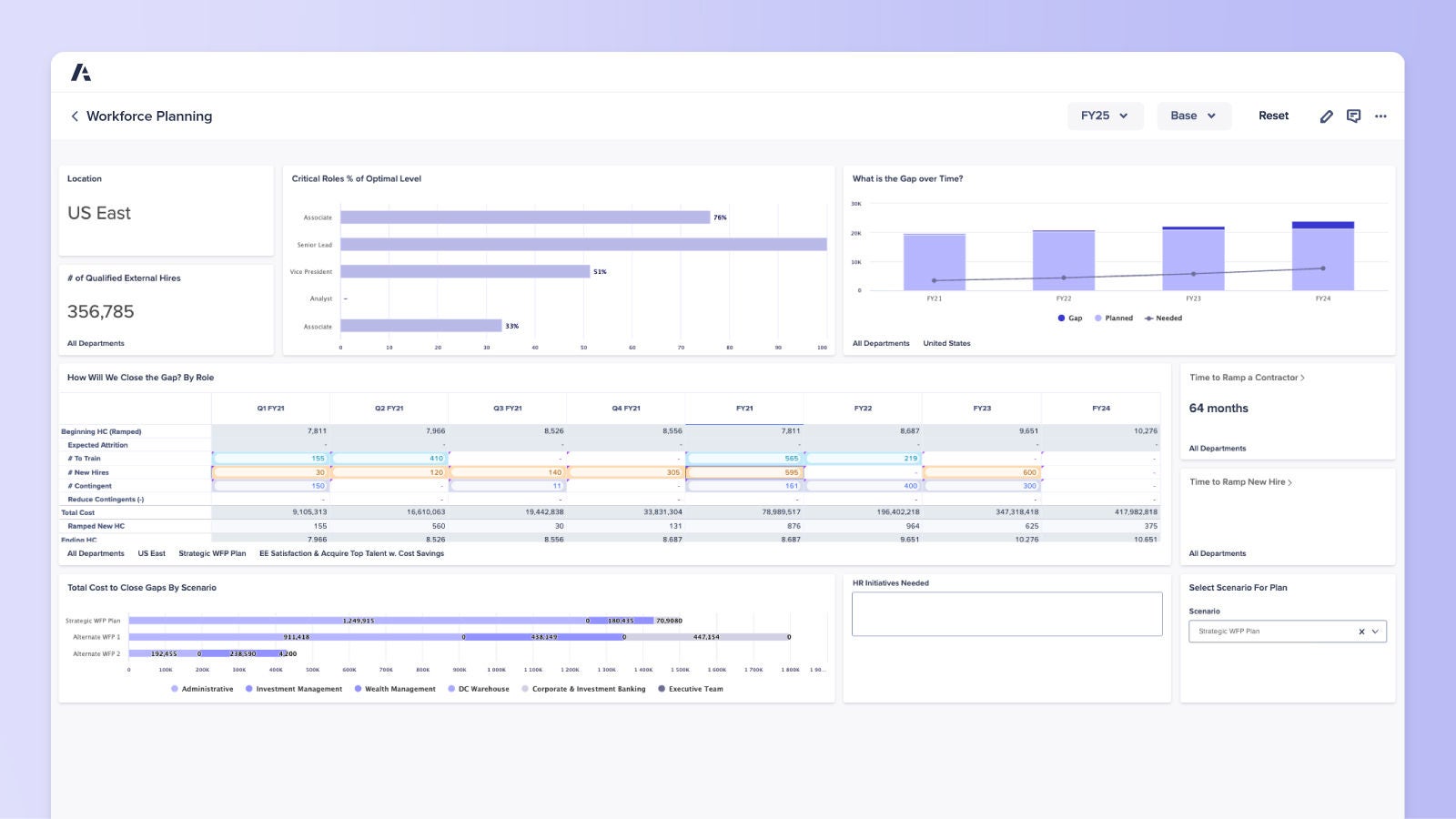Switch to the US East tab below the gap table
1456x819 pixels.
click(151, 552)
